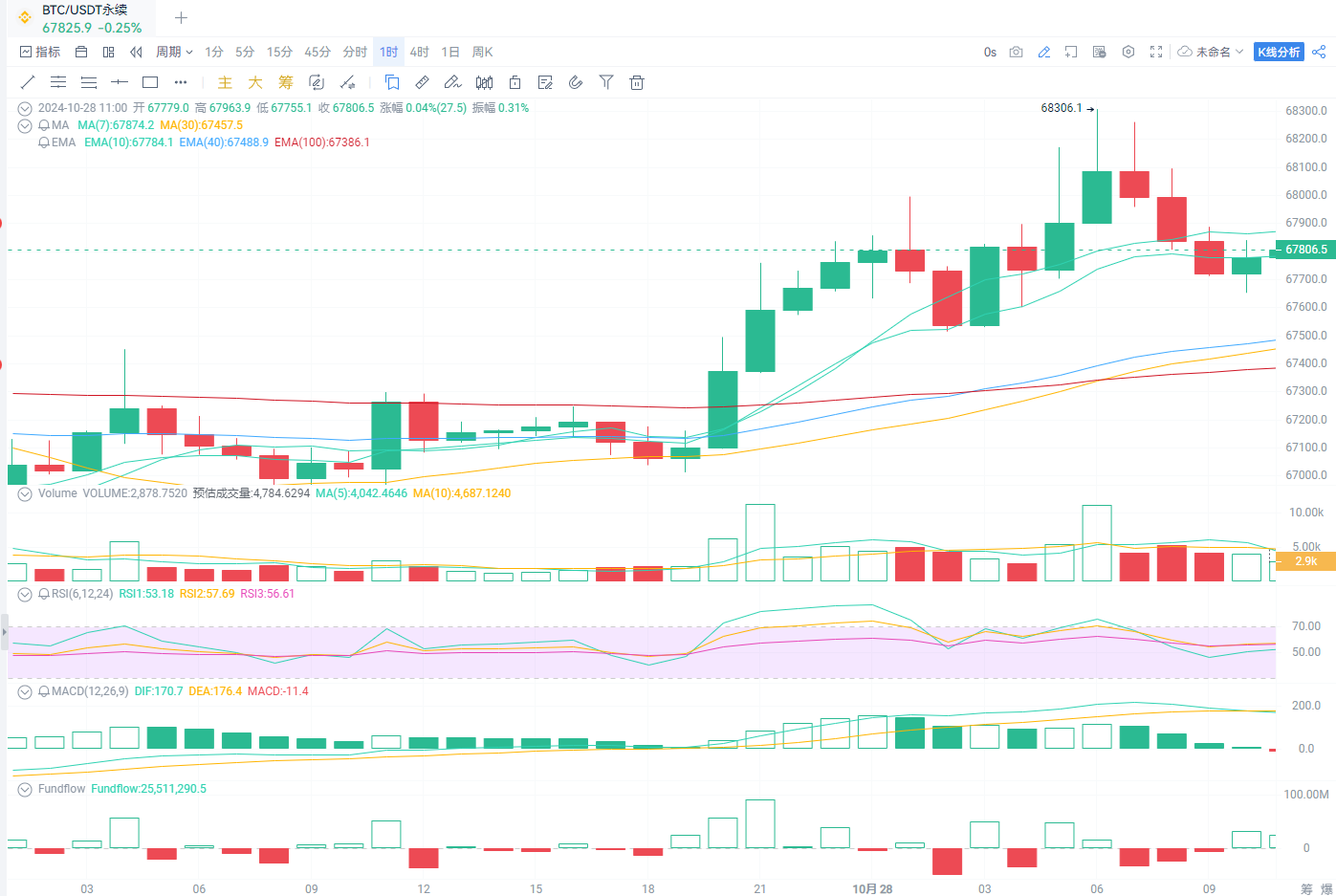Screen dimensions: 1336x896
Task: Click the 筹 button at bottom right
Action: pyautogui.click(x=1306, y=888)
